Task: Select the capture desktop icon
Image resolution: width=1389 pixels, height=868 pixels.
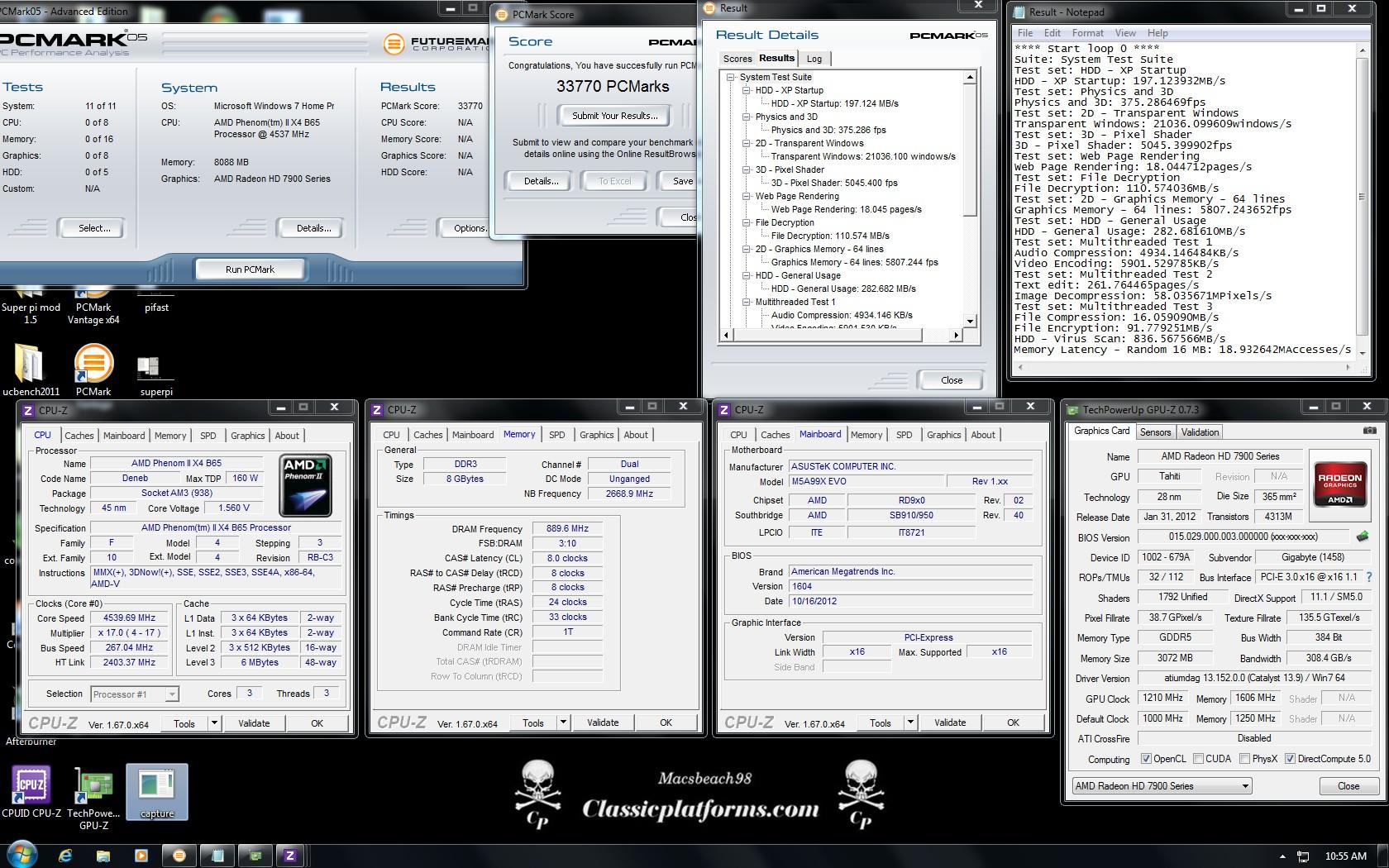Action: 157,792
